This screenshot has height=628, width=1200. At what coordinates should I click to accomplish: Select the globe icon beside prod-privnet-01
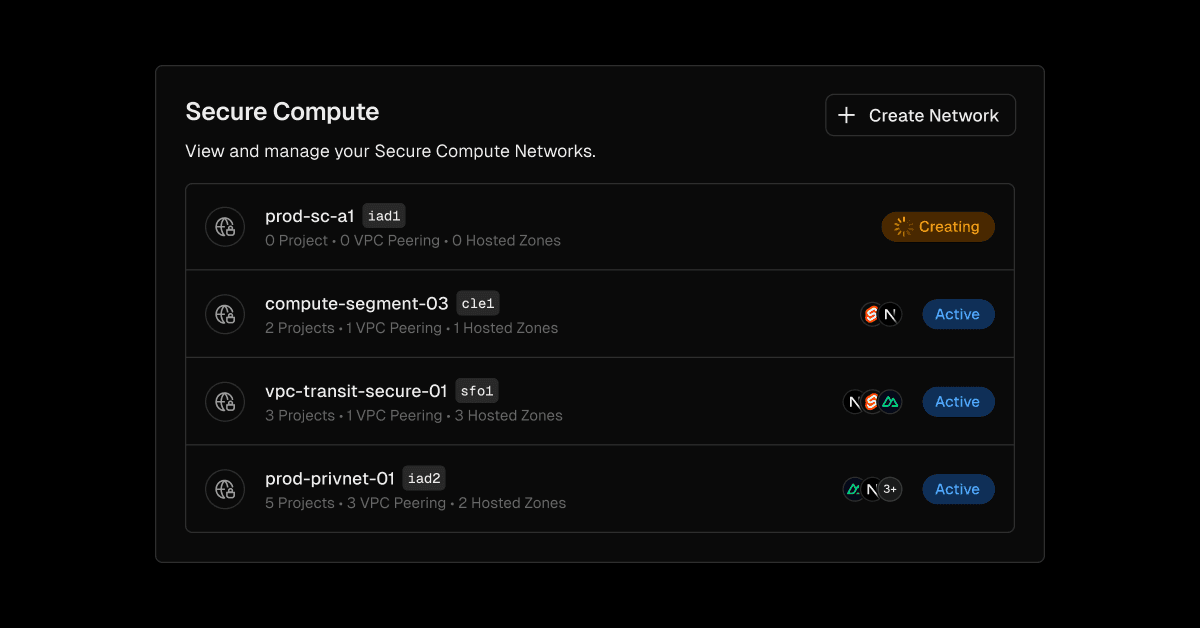point(225,489)
